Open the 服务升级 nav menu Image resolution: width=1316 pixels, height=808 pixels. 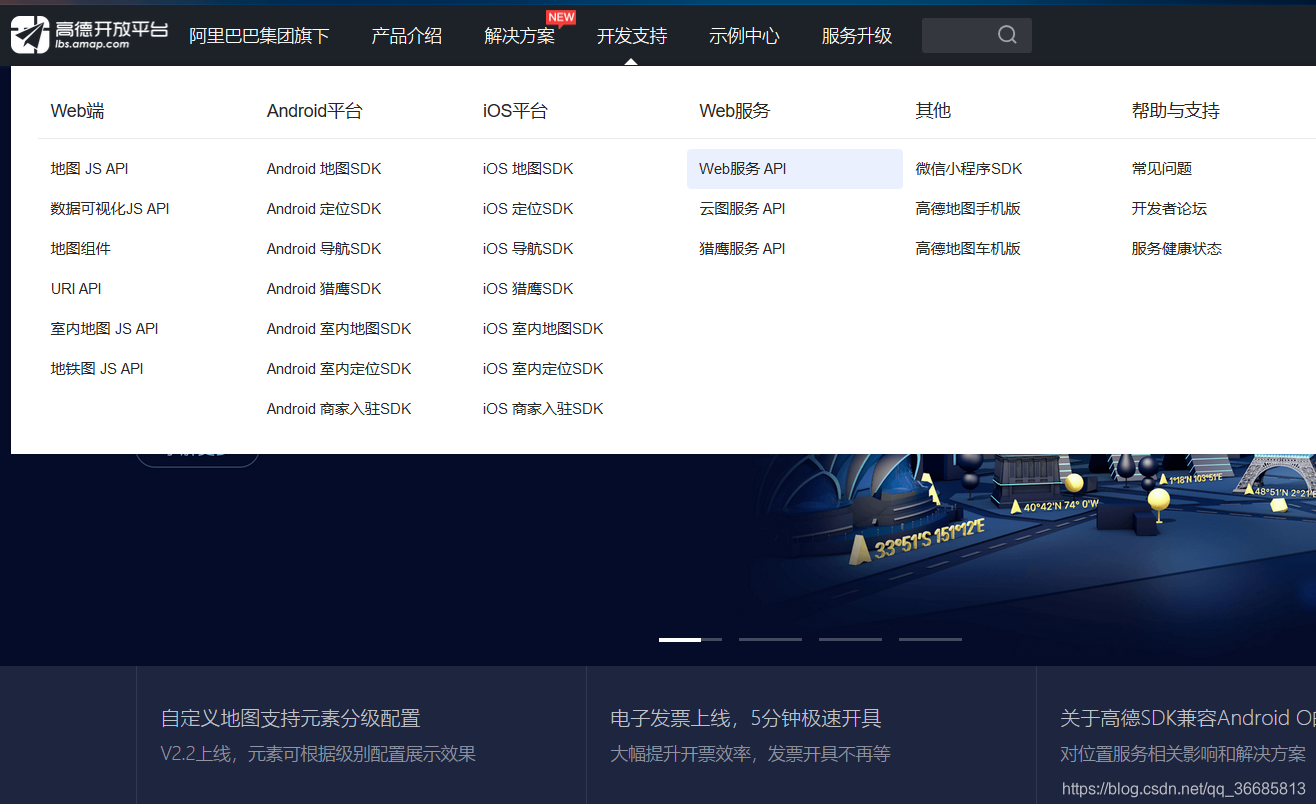pyautogui.click(x=857, y=36)
